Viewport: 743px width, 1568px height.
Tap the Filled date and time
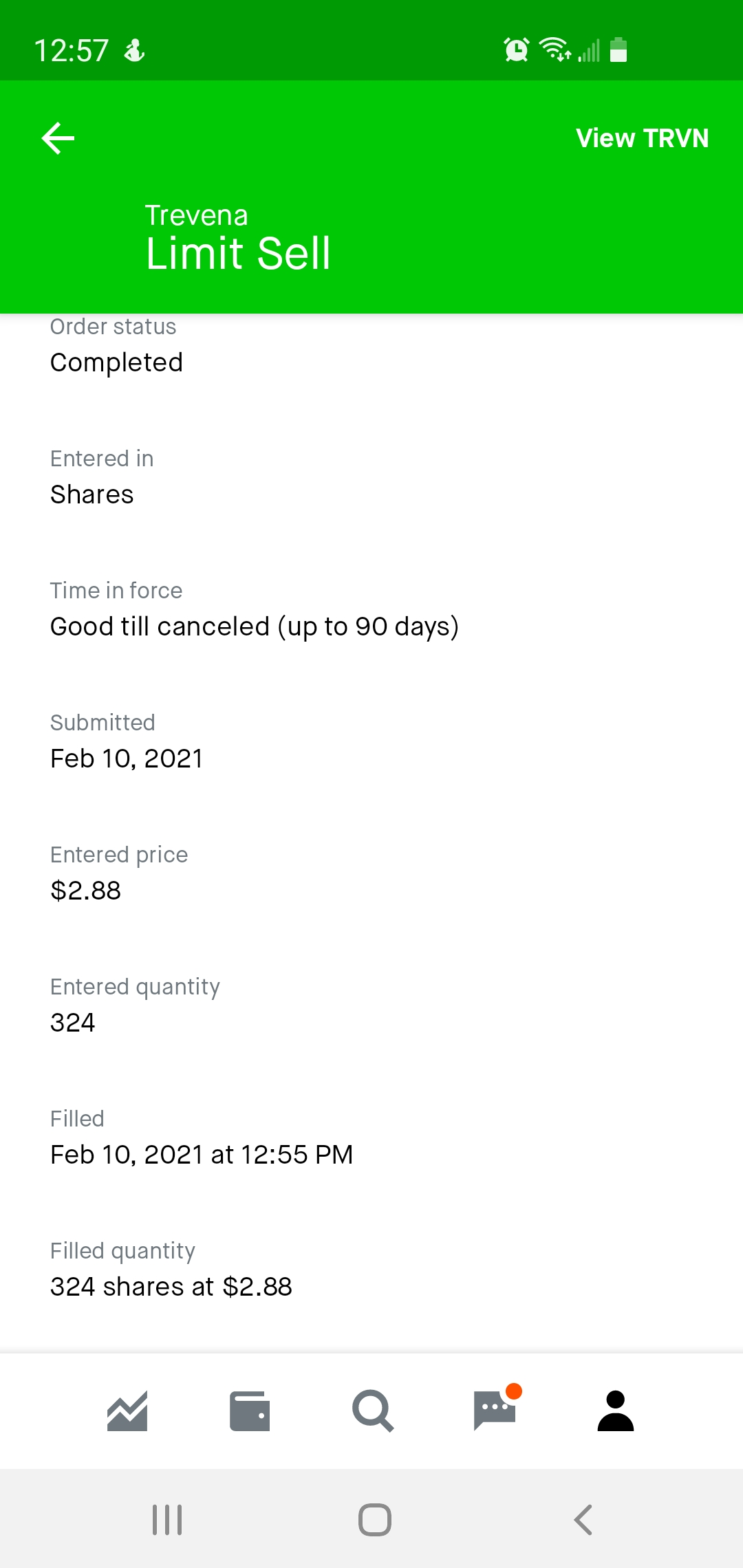(202, 1155)
